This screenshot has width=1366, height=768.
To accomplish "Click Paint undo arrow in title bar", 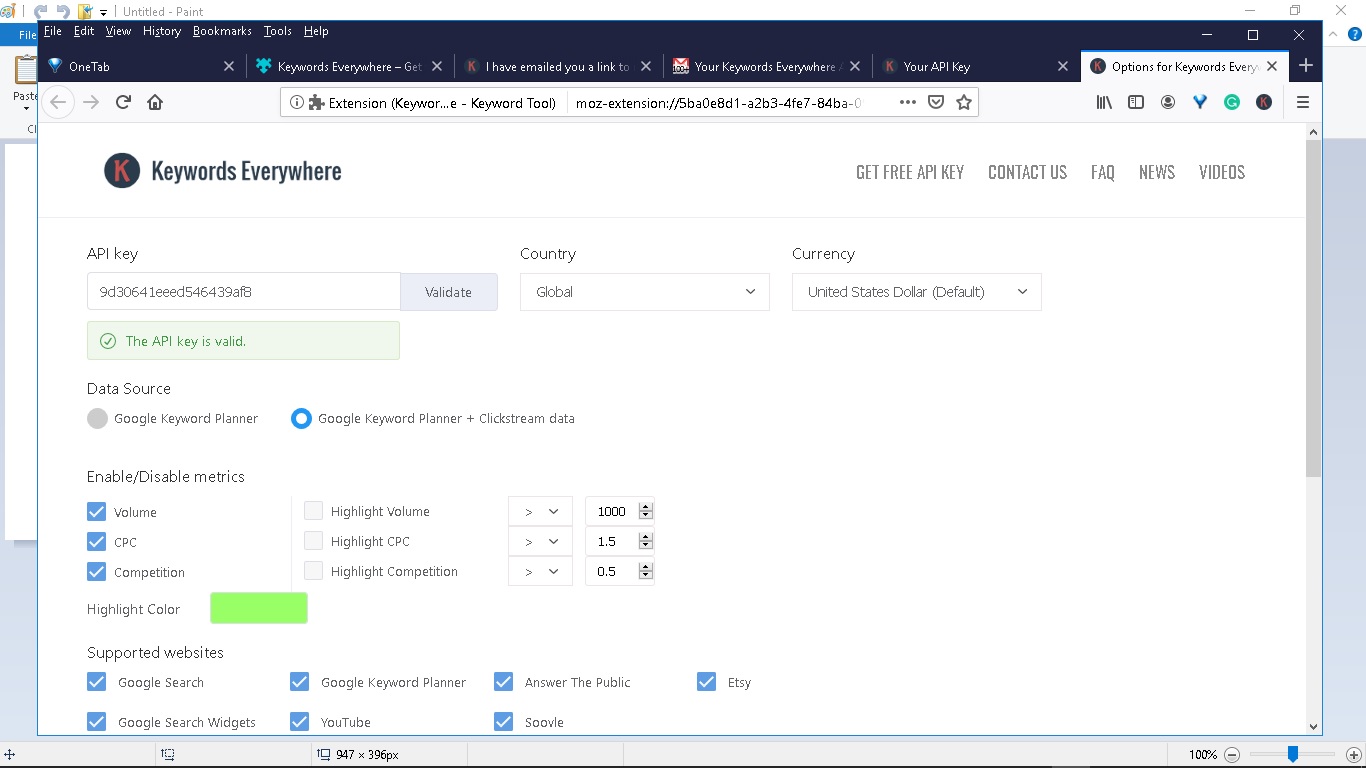I will [41, 12].
